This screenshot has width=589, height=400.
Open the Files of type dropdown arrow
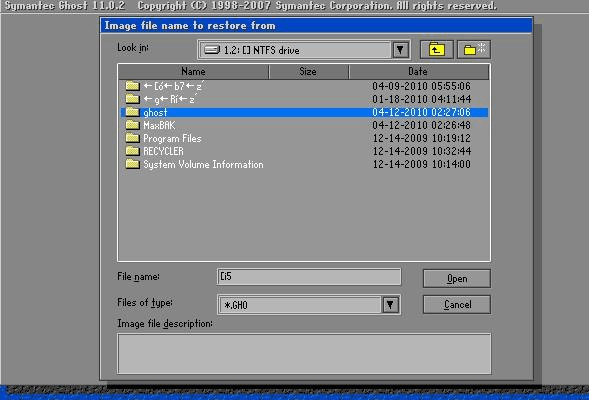coord(390,305)
